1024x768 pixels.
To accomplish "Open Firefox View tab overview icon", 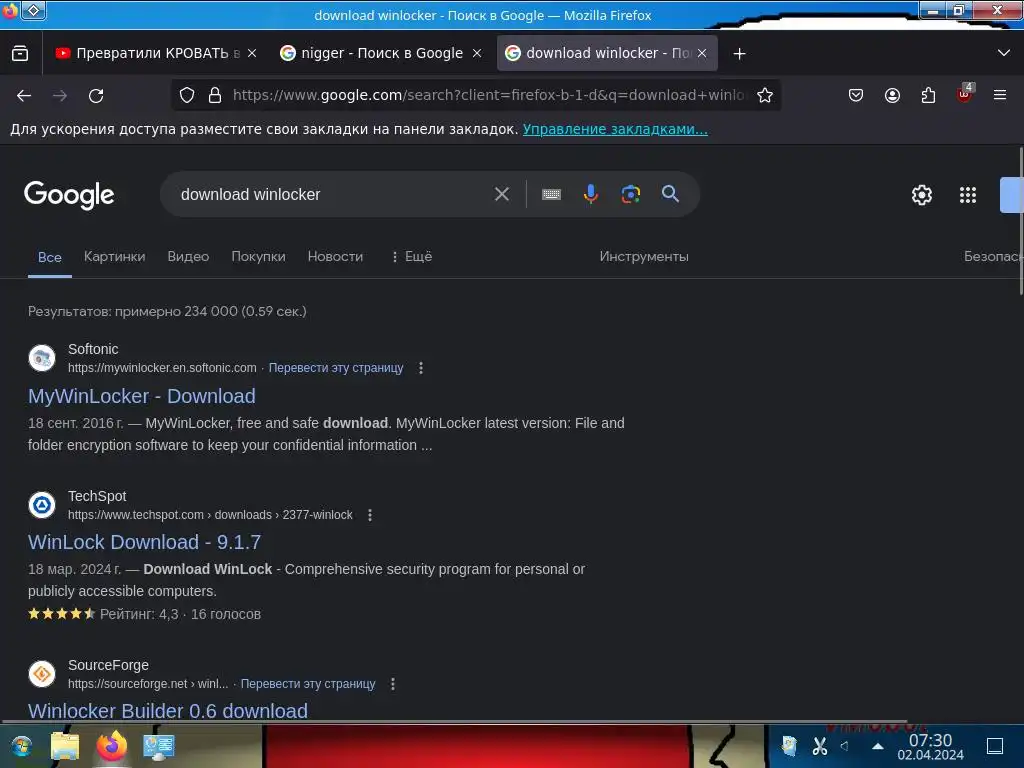I will [20, 54].
